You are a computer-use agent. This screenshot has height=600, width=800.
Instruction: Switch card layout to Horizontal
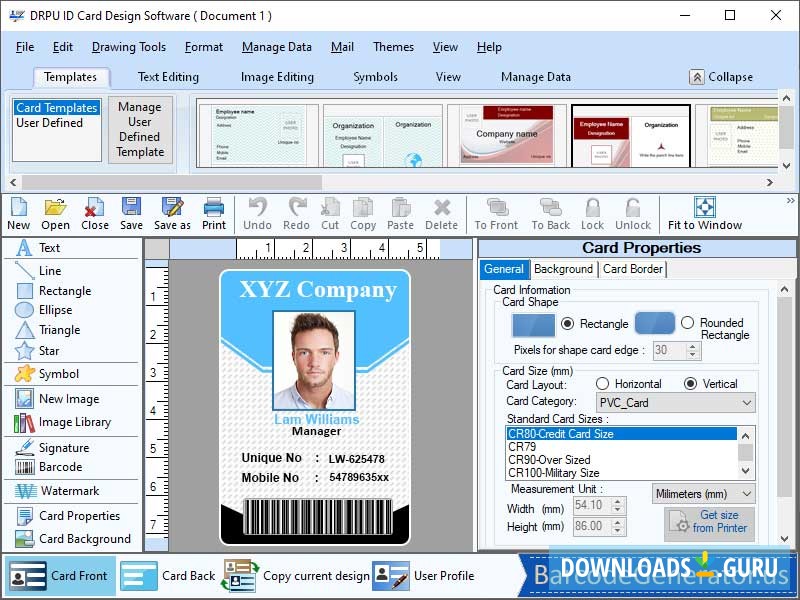click(603, 383)
